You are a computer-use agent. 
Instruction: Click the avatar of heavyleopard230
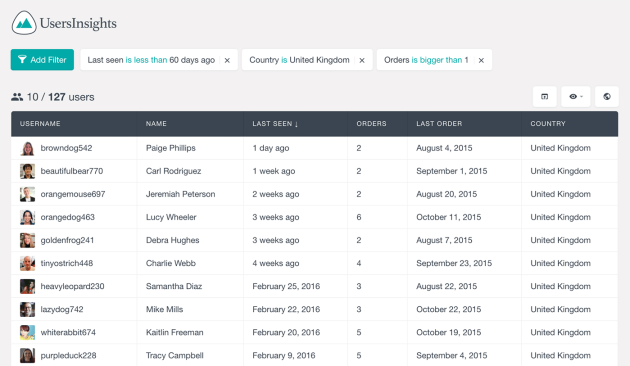click(27, 286)
